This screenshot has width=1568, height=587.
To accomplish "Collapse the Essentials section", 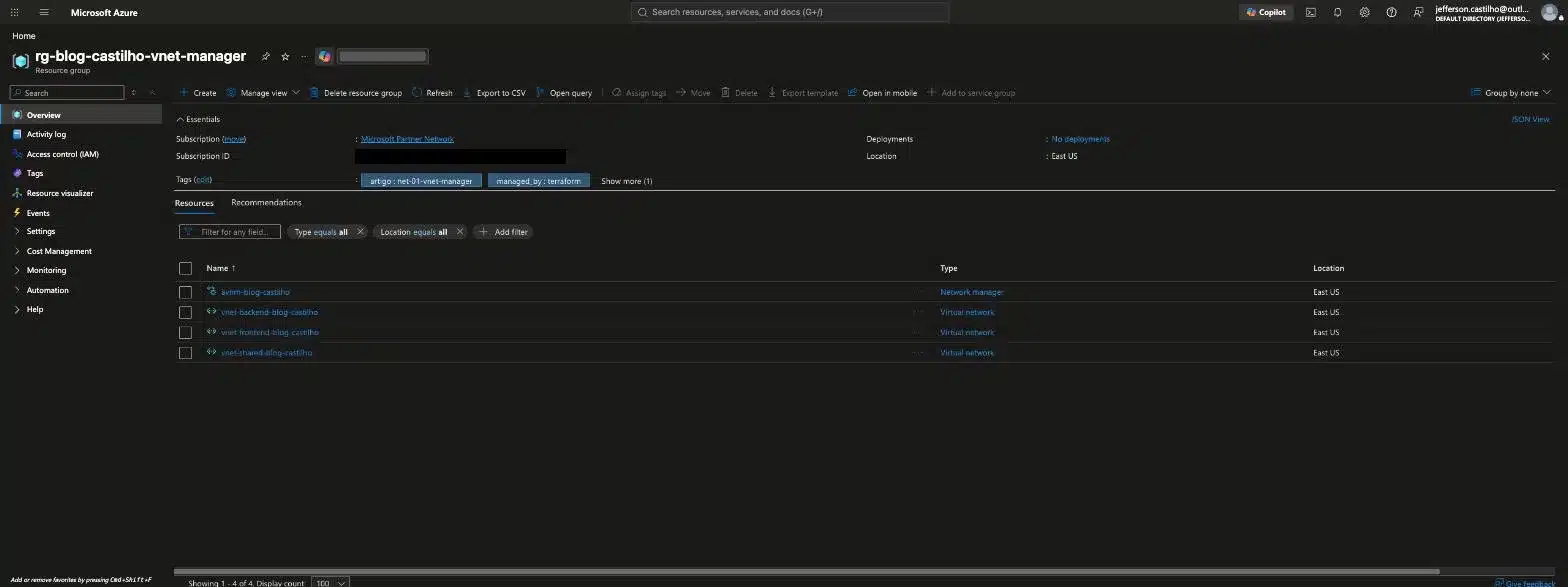I will 198,119.
